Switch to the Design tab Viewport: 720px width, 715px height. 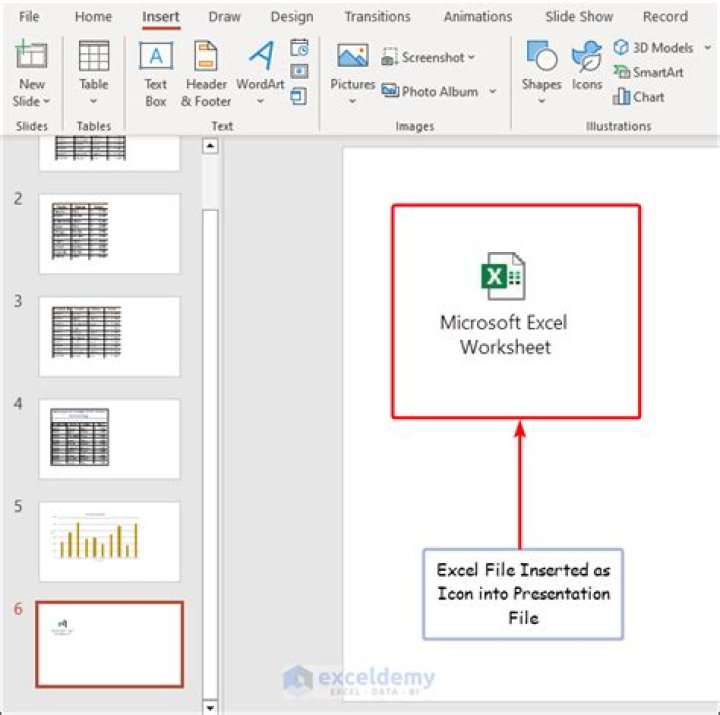(291, 17)
